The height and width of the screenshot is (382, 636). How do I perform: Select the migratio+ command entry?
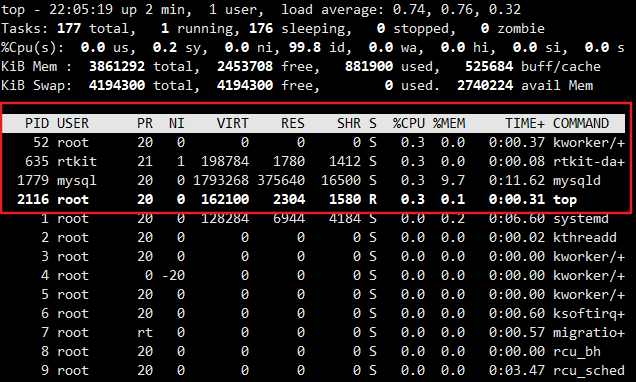click(589, 333)
